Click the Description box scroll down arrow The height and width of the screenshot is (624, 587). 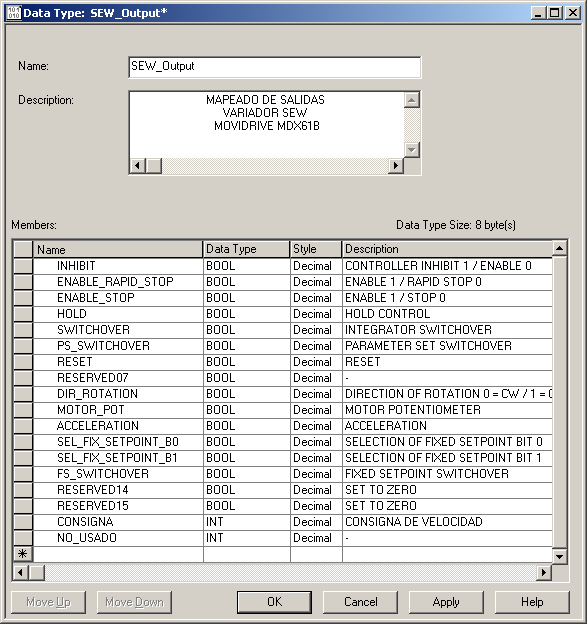(411, 150)
